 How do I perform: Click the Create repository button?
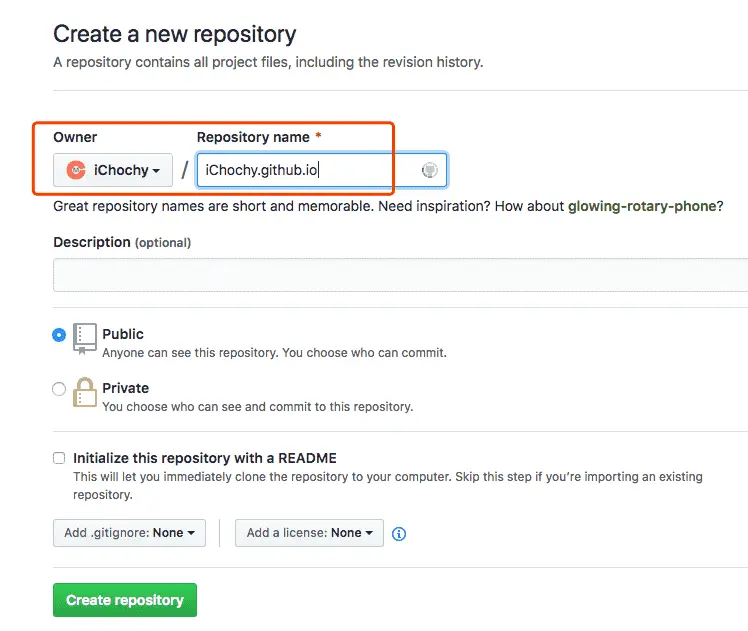coord(125,600)
